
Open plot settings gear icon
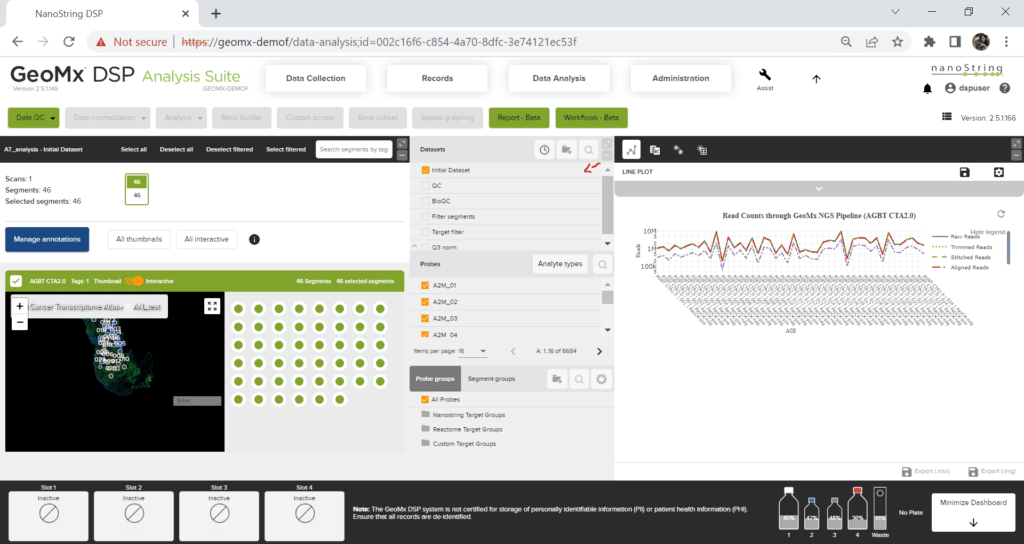(x=998, y=172)
